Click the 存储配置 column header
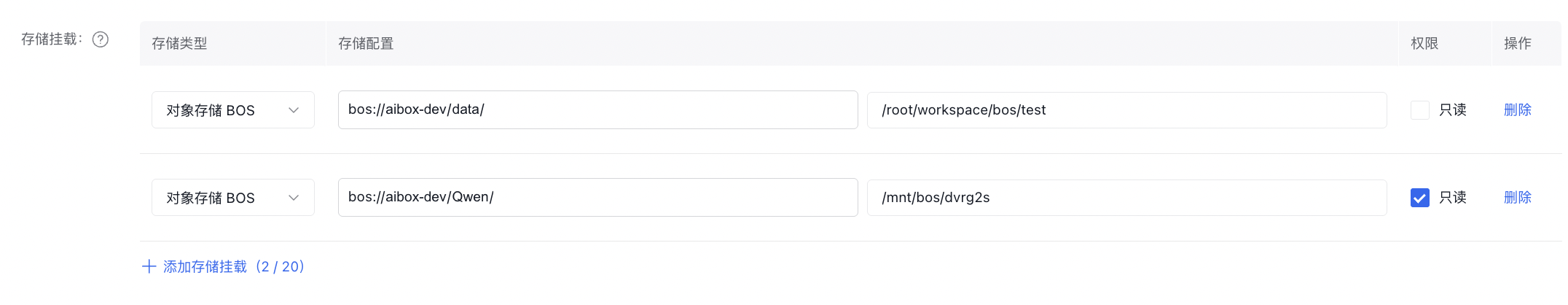 coord(366,44)
